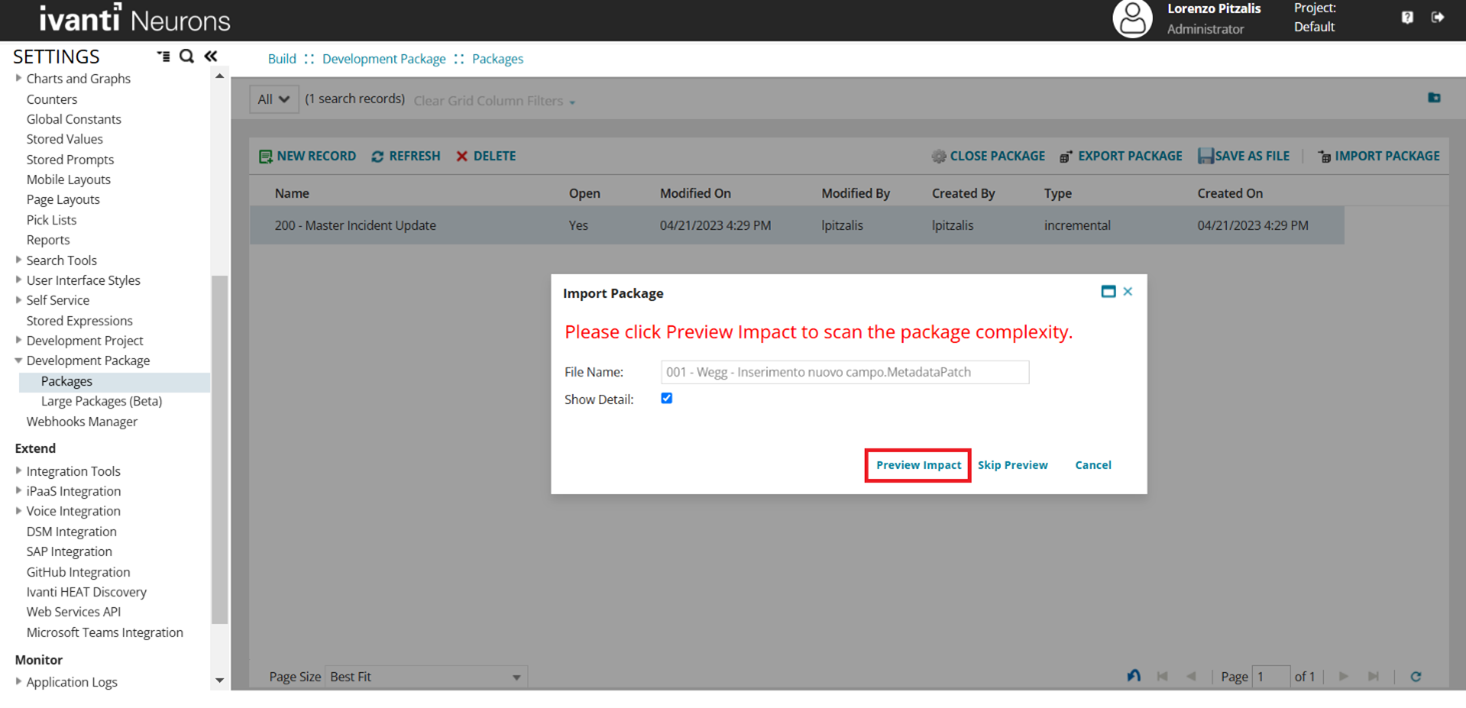Click Development Package breadcrumb link
Screen dimensions: 1466x708
click(x=384, y=59)
